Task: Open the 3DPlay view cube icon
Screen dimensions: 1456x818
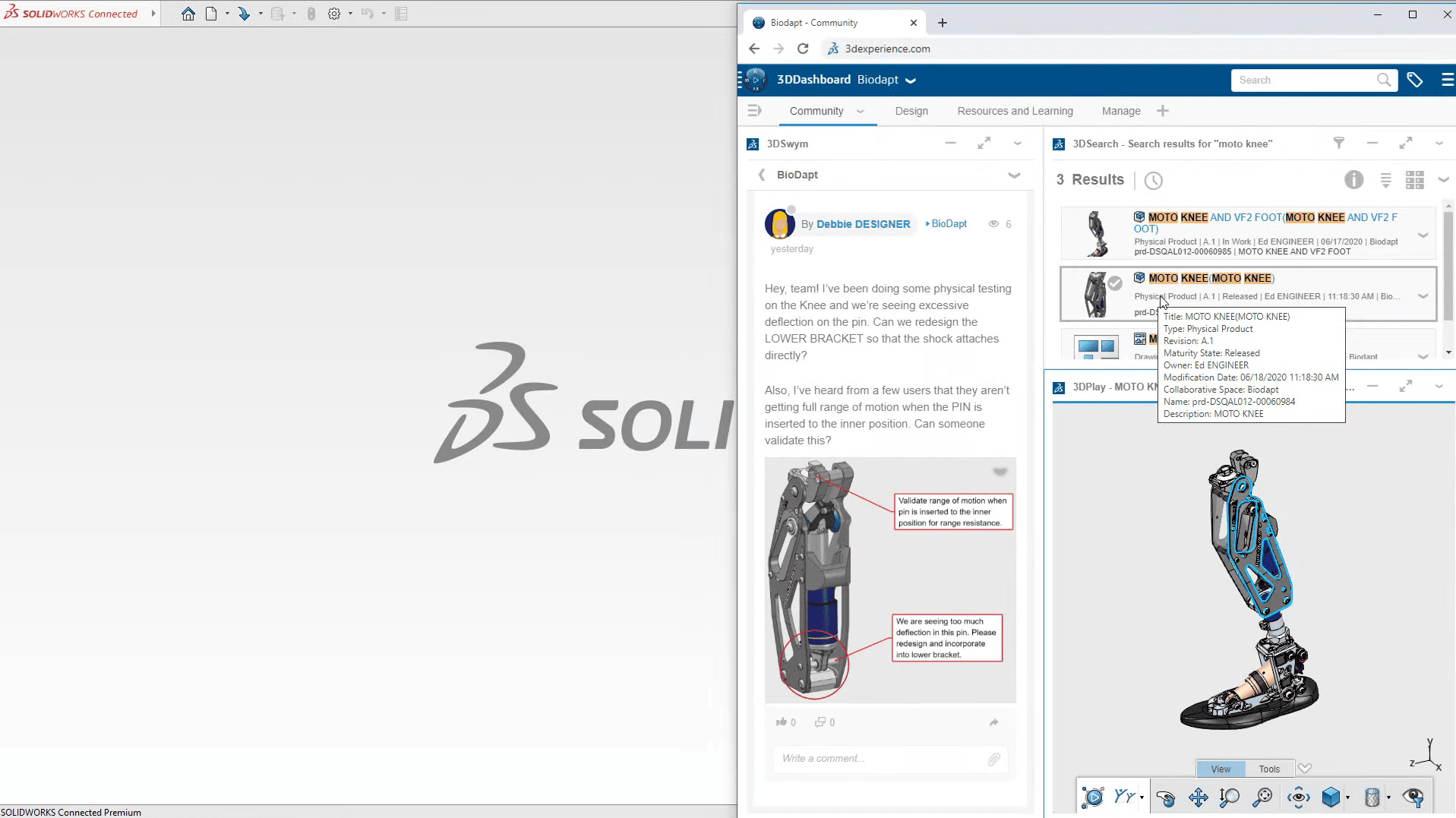Action: (1331, 797)
